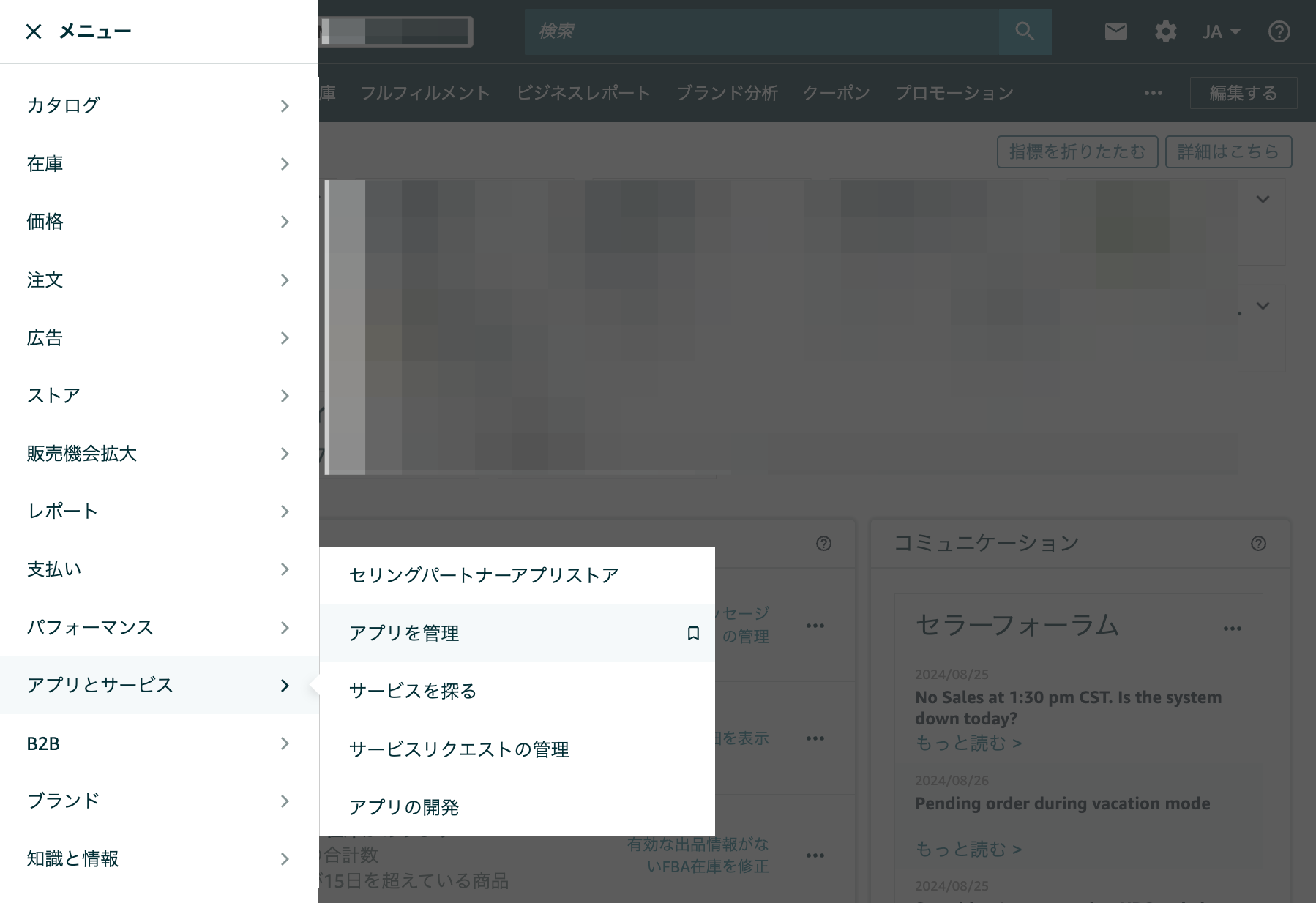Expand the 支払い menu category
1316x903 pixels.
click(x=159, y=569)
